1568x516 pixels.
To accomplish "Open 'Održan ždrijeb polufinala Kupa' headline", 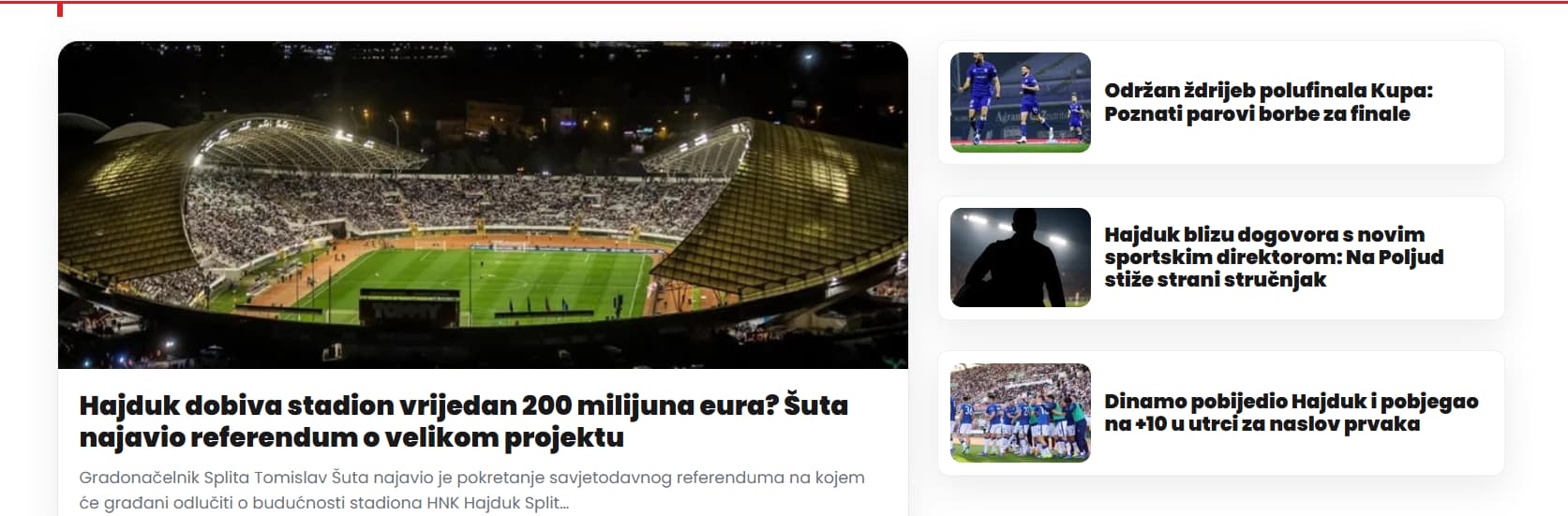I will [1268, 91].
